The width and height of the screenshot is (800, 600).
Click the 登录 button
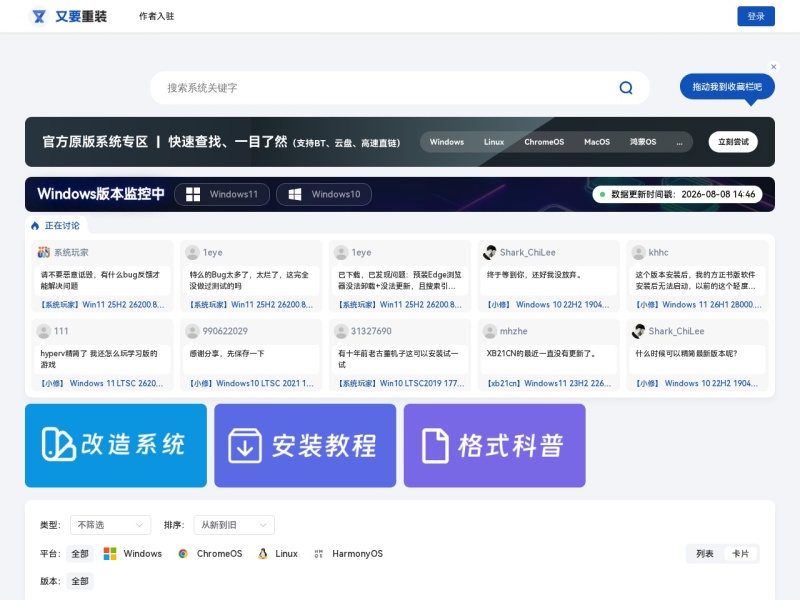pos(756,16)
